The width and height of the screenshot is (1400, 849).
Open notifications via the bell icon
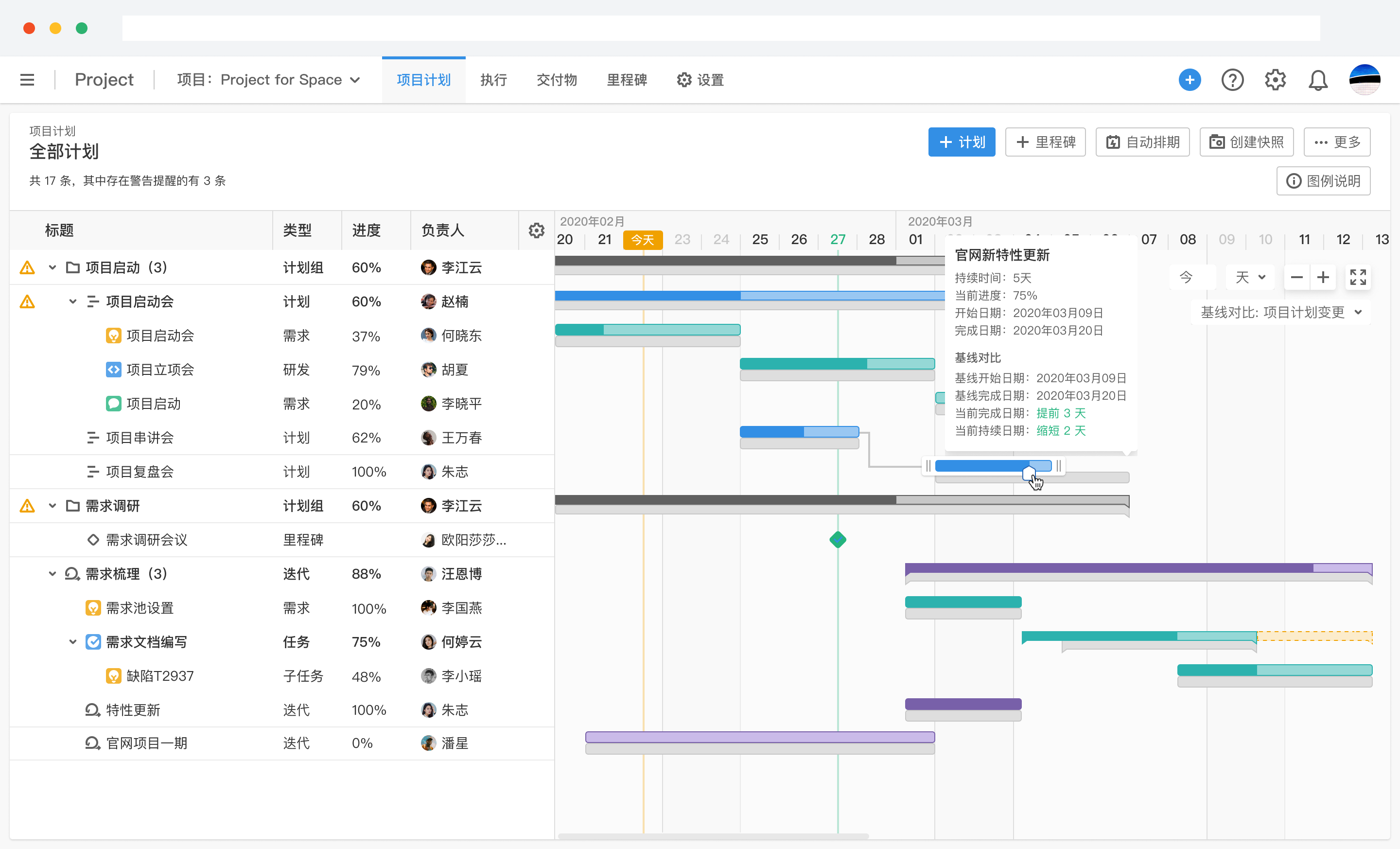tap(1318, 80)
